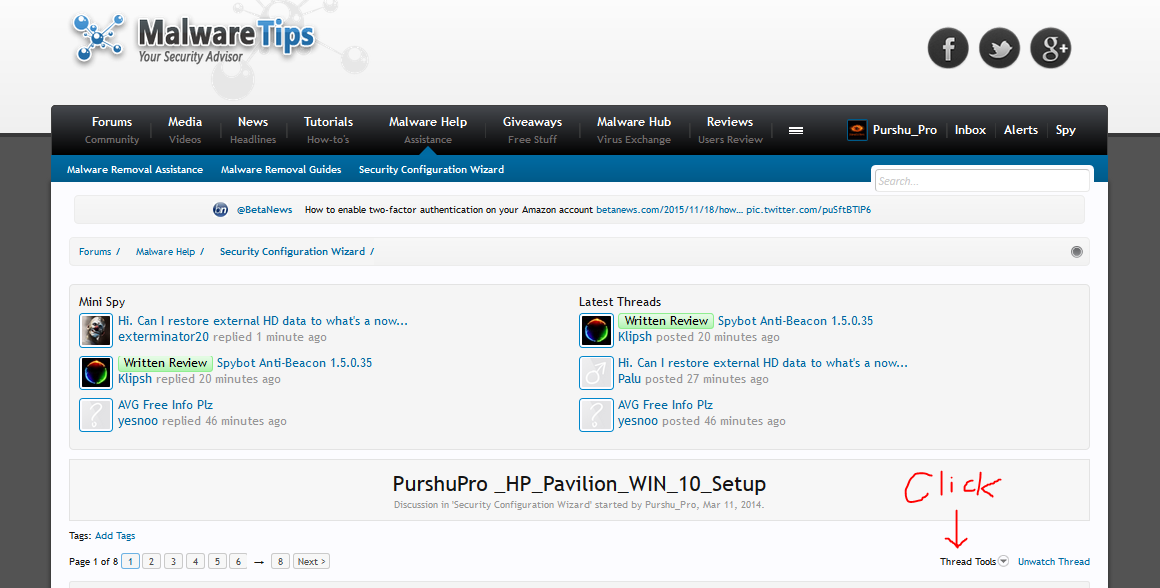Screen dimensions: 1160x588
Task: Open 'Hi. Can I restore' in Latest Threads
Action: click(763, 363)
